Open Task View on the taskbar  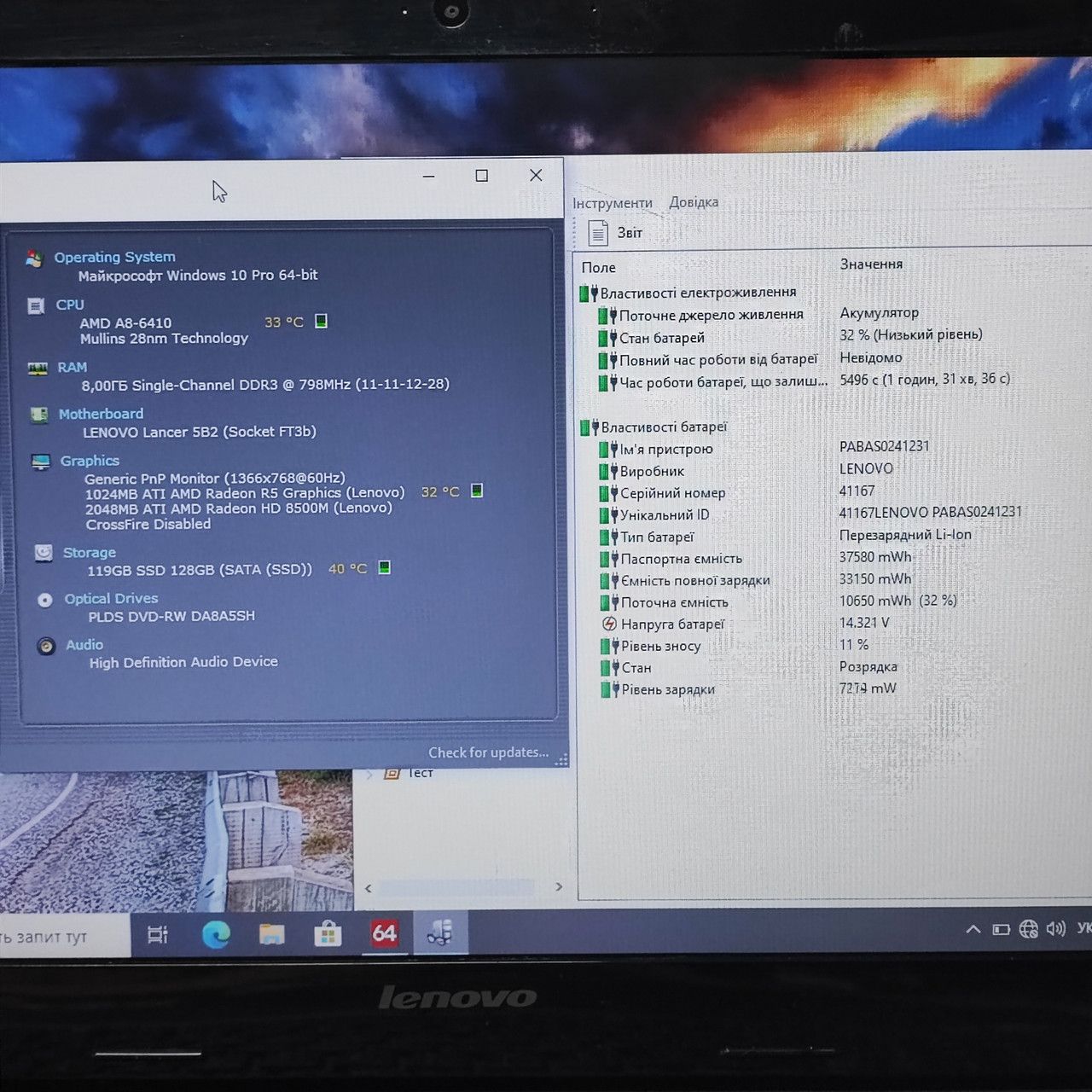[x=158, y=935]
